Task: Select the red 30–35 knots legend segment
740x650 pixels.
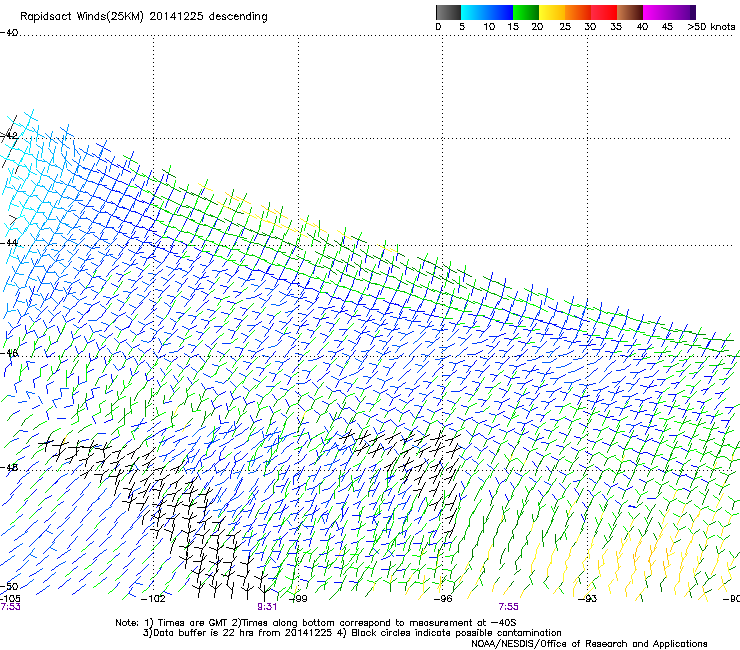Action: (604, 12)
